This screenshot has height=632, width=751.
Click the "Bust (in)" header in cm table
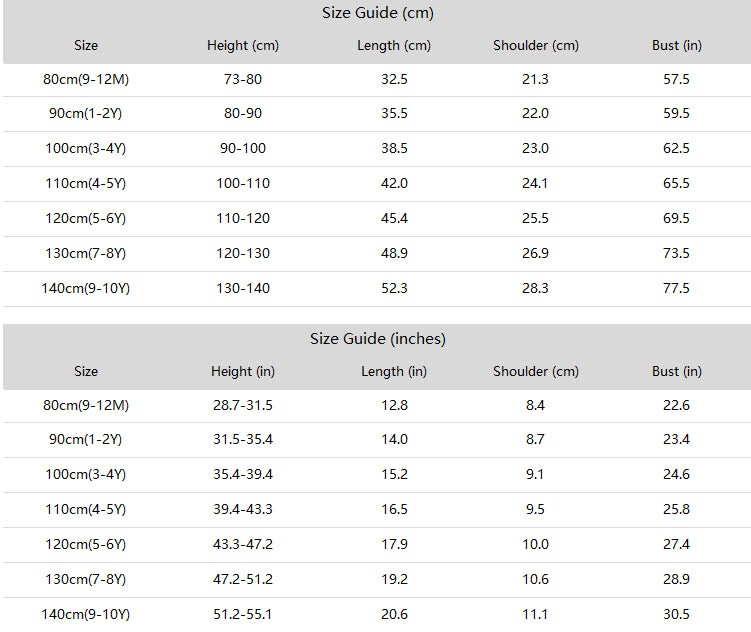point(676,45)
